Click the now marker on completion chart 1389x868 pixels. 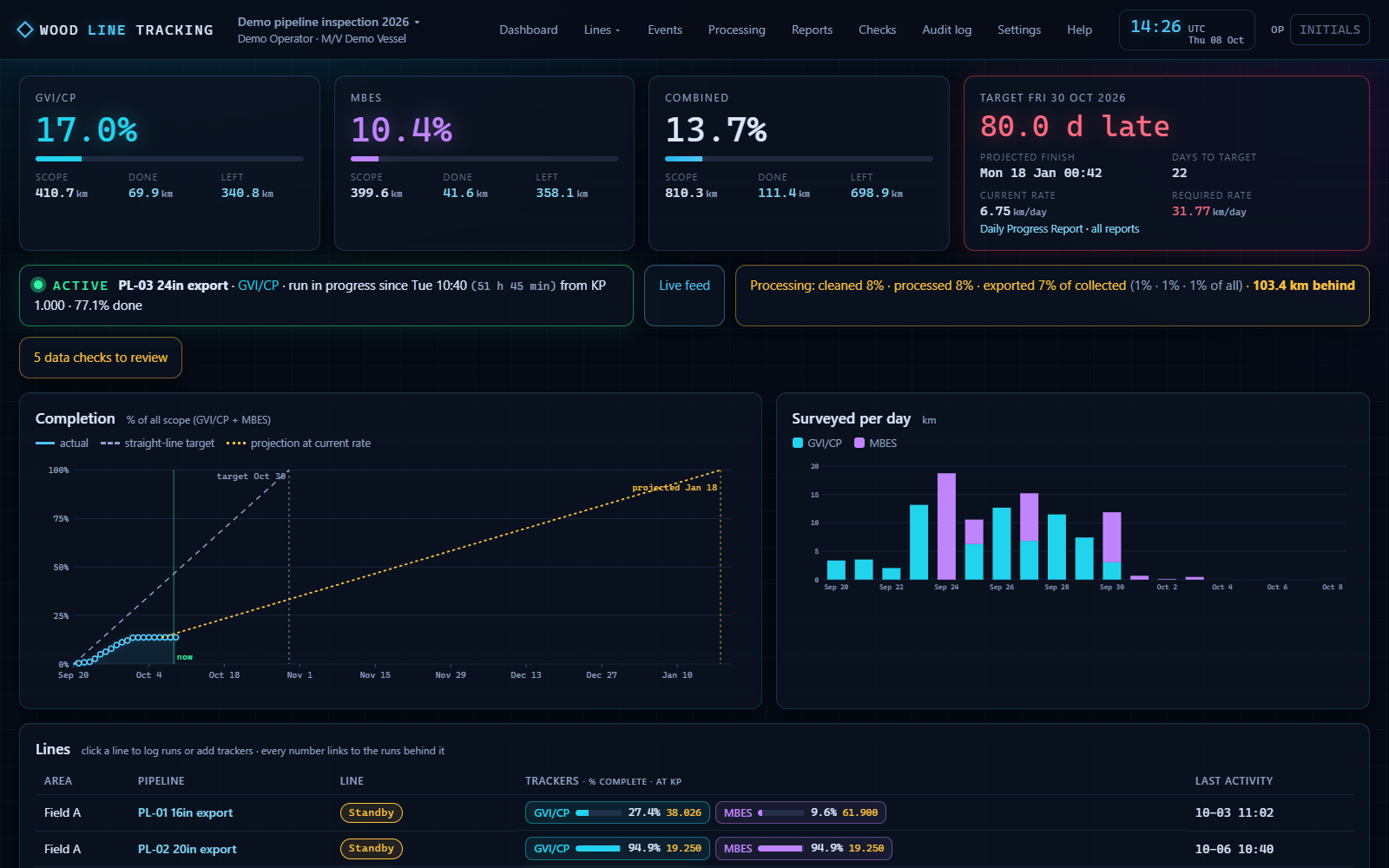[x=185, y=657]
